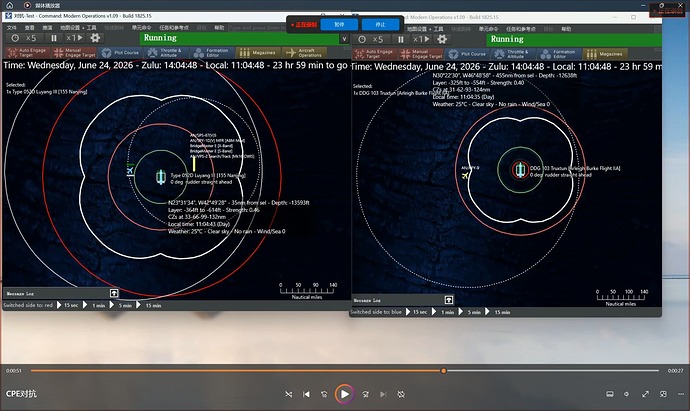Click the x5 time compression in left window
Viewport: 690px width, 411px height.
point(31,38)
